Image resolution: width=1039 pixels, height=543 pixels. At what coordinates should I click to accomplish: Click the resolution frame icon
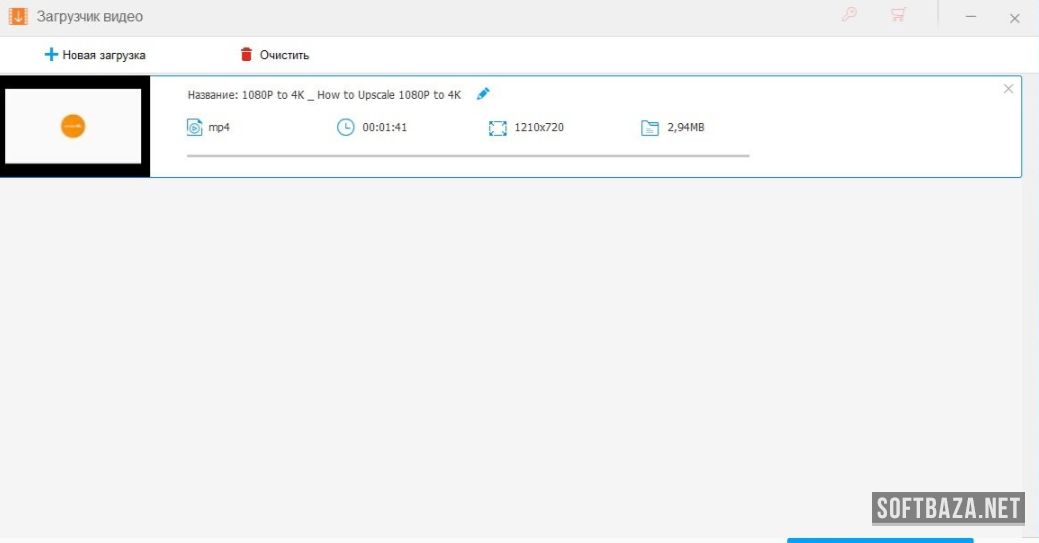tap(497, 128)
